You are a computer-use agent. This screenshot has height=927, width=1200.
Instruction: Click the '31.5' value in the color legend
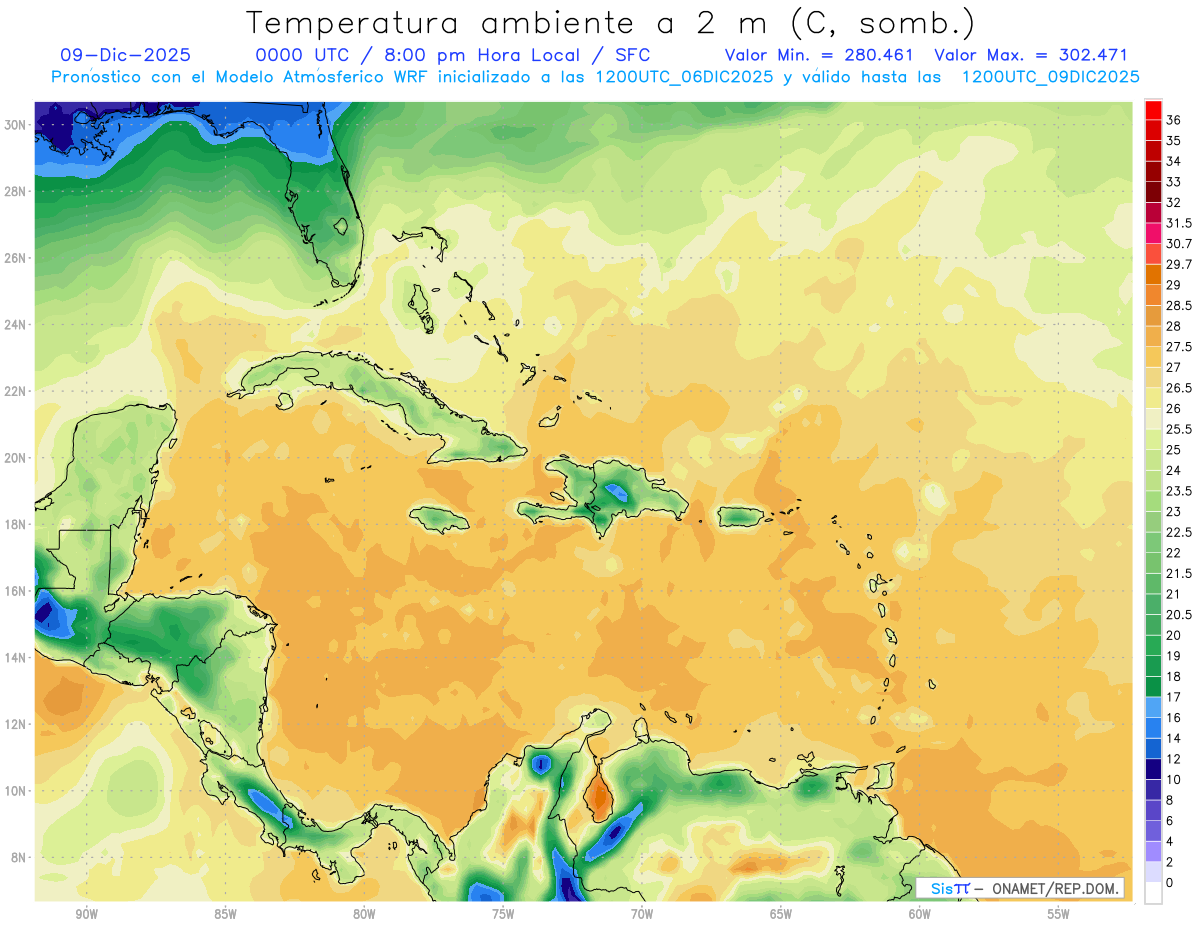[x=1179, y=223]
